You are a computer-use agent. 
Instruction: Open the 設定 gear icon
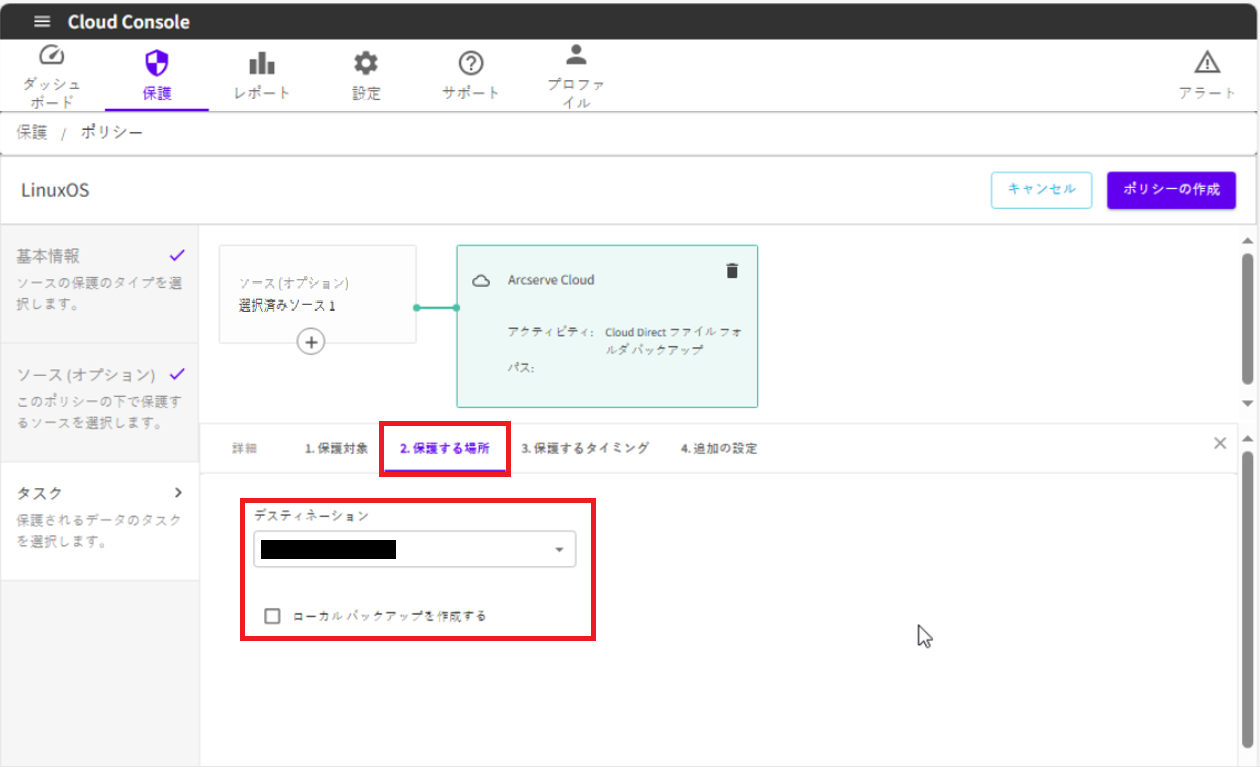coord(366,64)
